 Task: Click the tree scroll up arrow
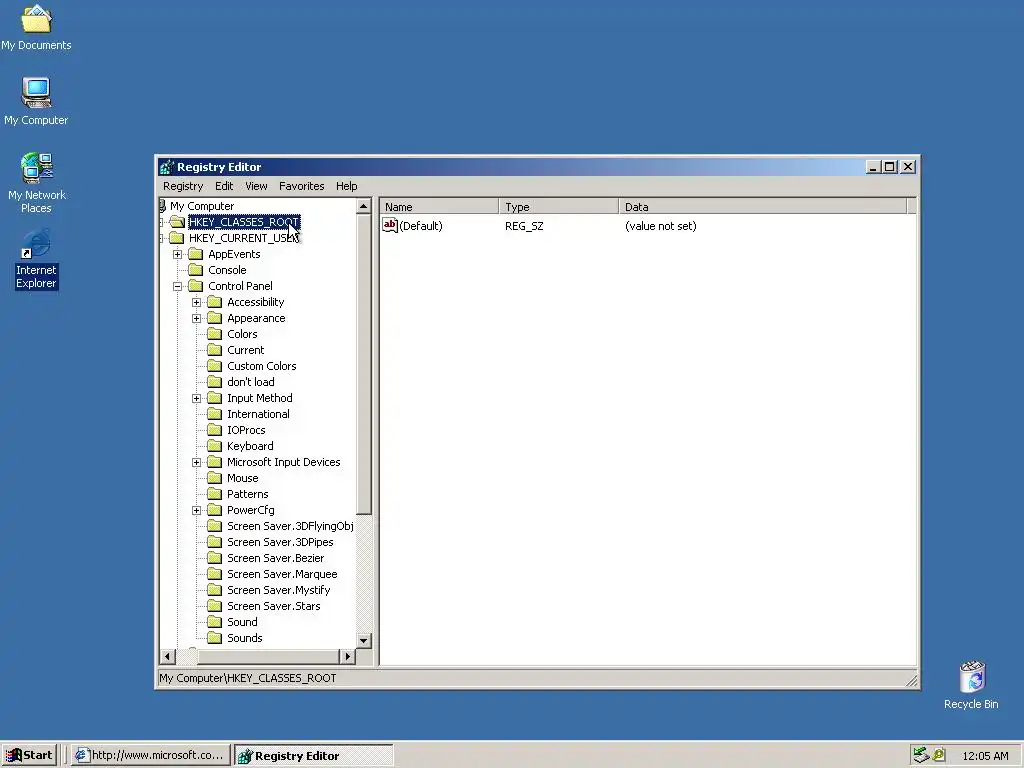(x=364, y=206)
